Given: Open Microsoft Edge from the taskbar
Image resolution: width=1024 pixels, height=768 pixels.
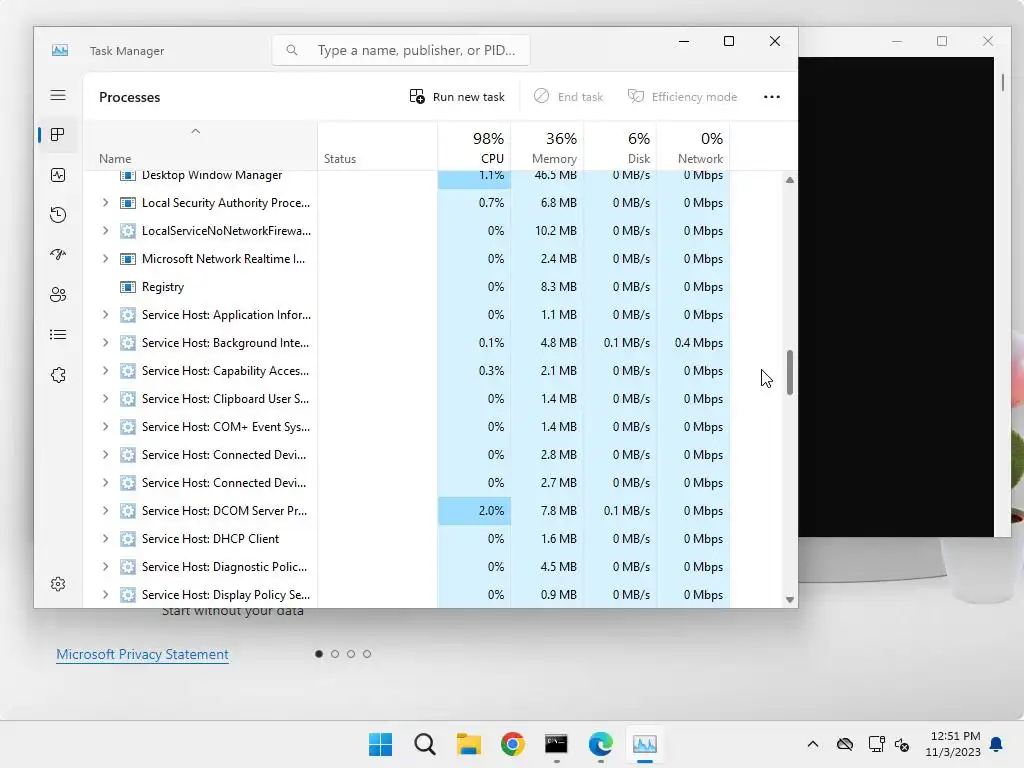Looking at the screenshot, I should pos(600,744).
